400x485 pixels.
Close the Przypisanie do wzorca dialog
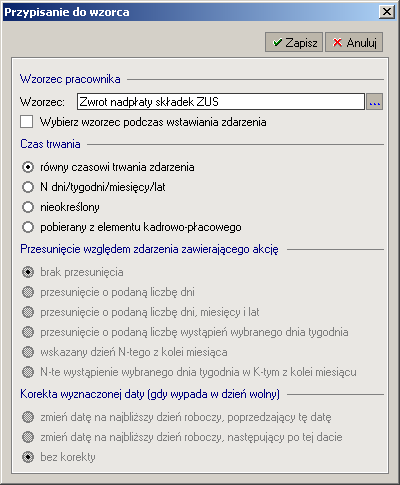tap(387, 12)
